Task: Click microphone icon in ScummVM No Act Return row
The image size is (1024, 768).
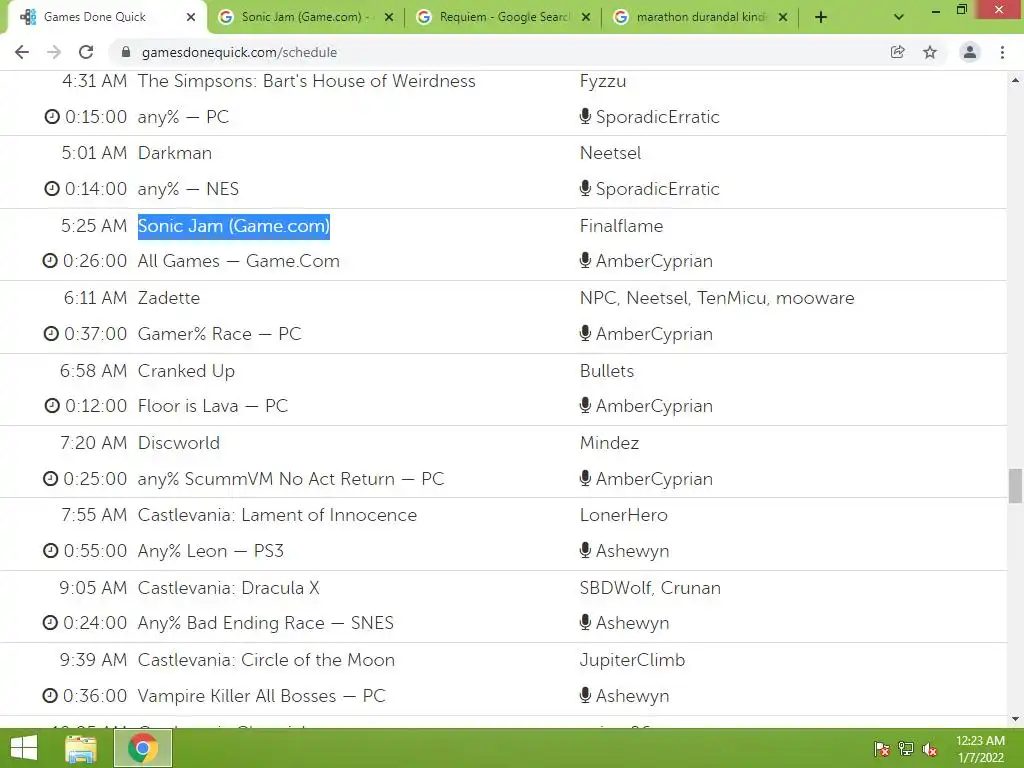Action: [585, 478]
